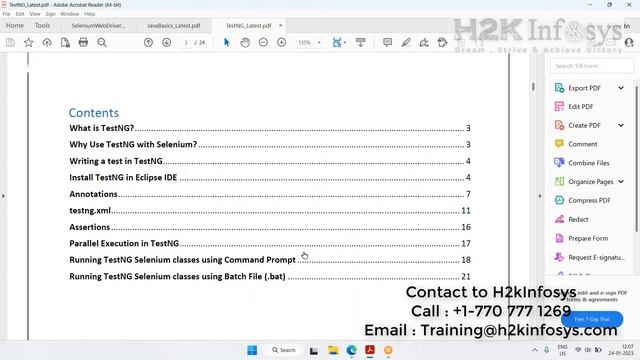Open the find text magnifier icon
Screen dimensions: 640x360
[102, 42]
